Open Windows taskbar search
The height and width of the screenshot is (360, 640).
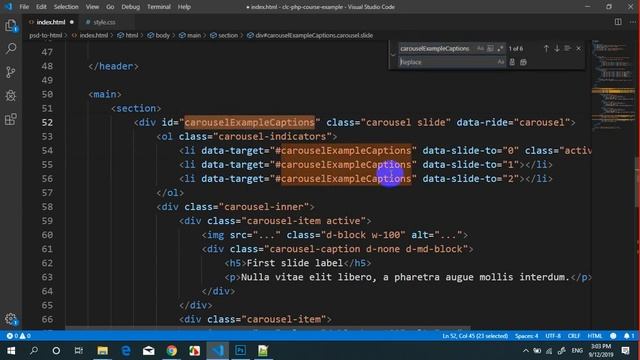(x=34, y=351)
